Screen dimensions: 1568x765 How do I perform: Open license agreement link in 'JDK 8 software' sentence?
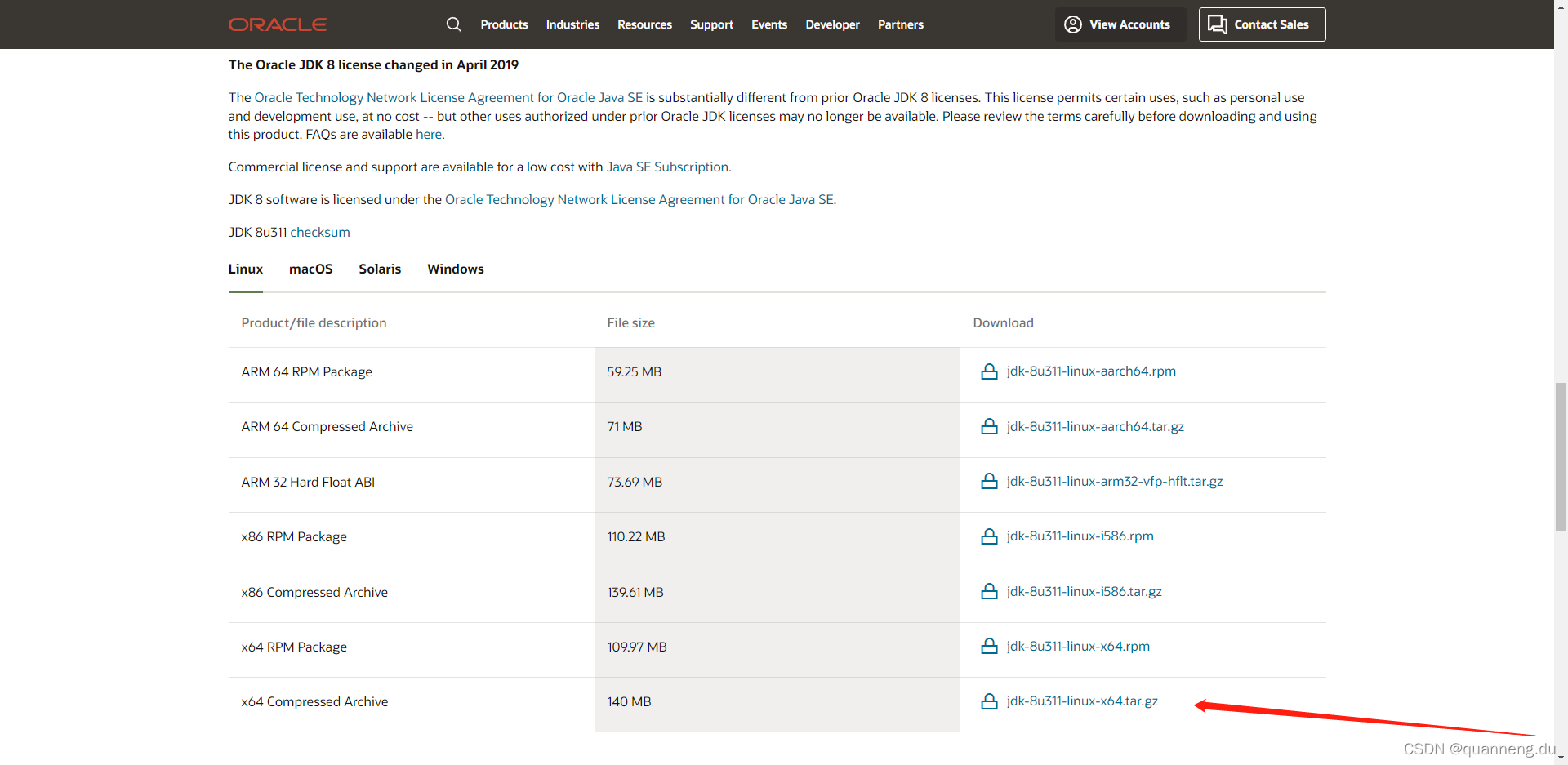pos(639,200)
